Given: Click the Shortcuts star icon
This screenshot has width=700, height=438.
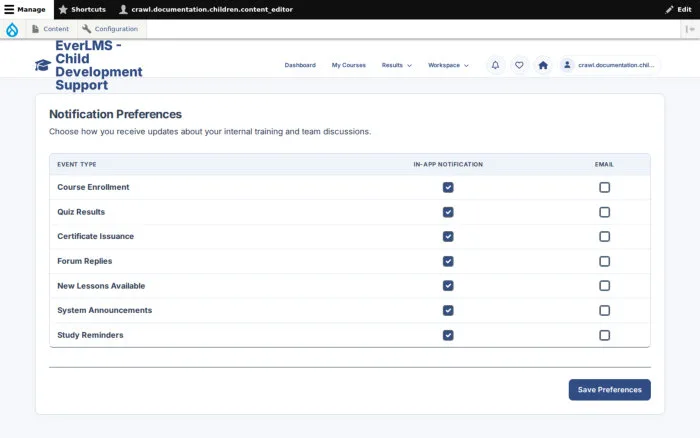Looking at the screenshot, I should pyautogui.click(x=63, y=9).
